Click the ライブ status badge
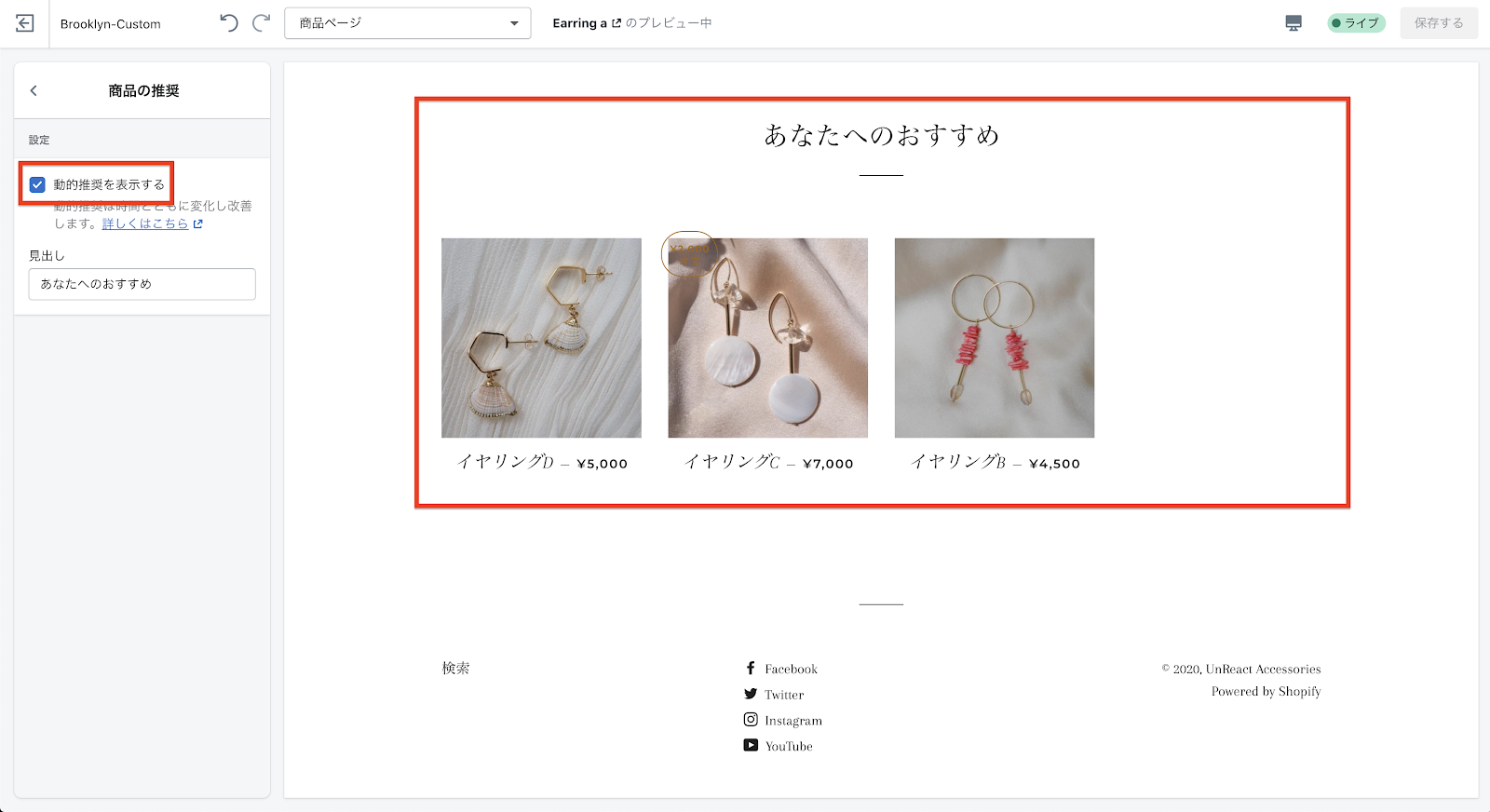Screen dimensions: 1490x812 click(x=1356, y=23)
